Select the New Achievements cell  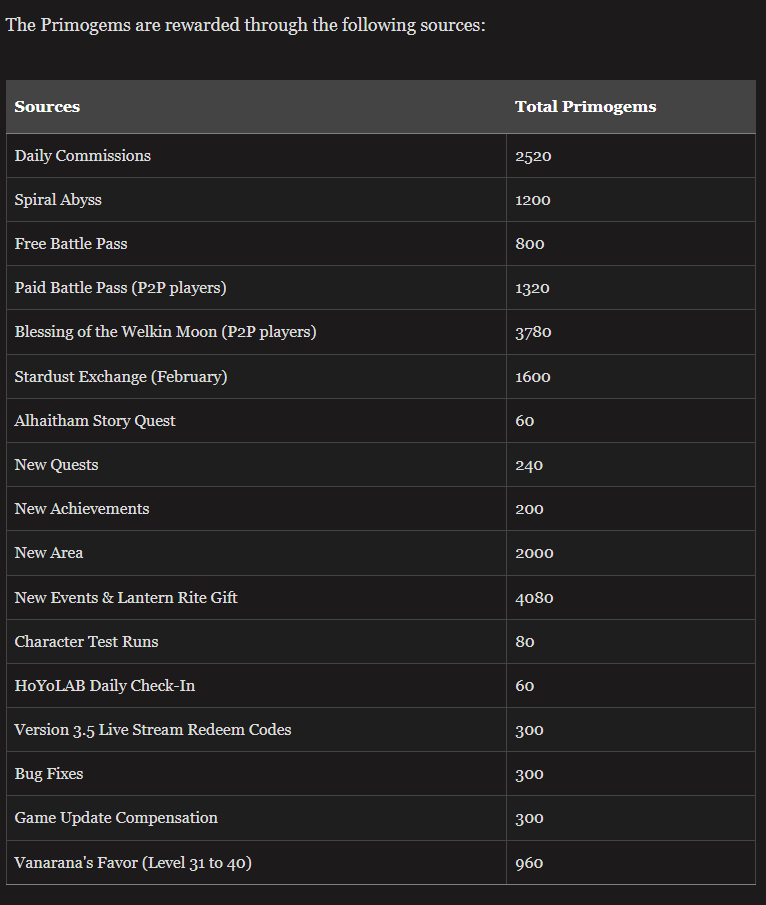point(256,508)
